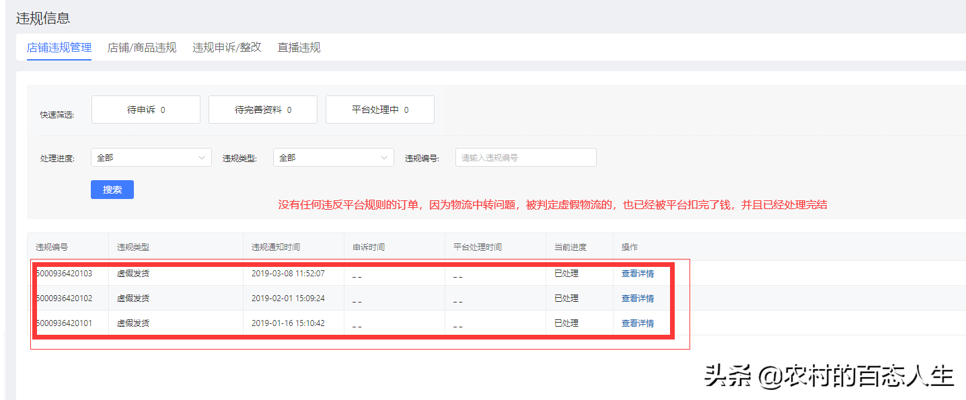Switch to the 店铺/商品违规 tab
The height and width of the screenshot is (400, 966).
142,47
